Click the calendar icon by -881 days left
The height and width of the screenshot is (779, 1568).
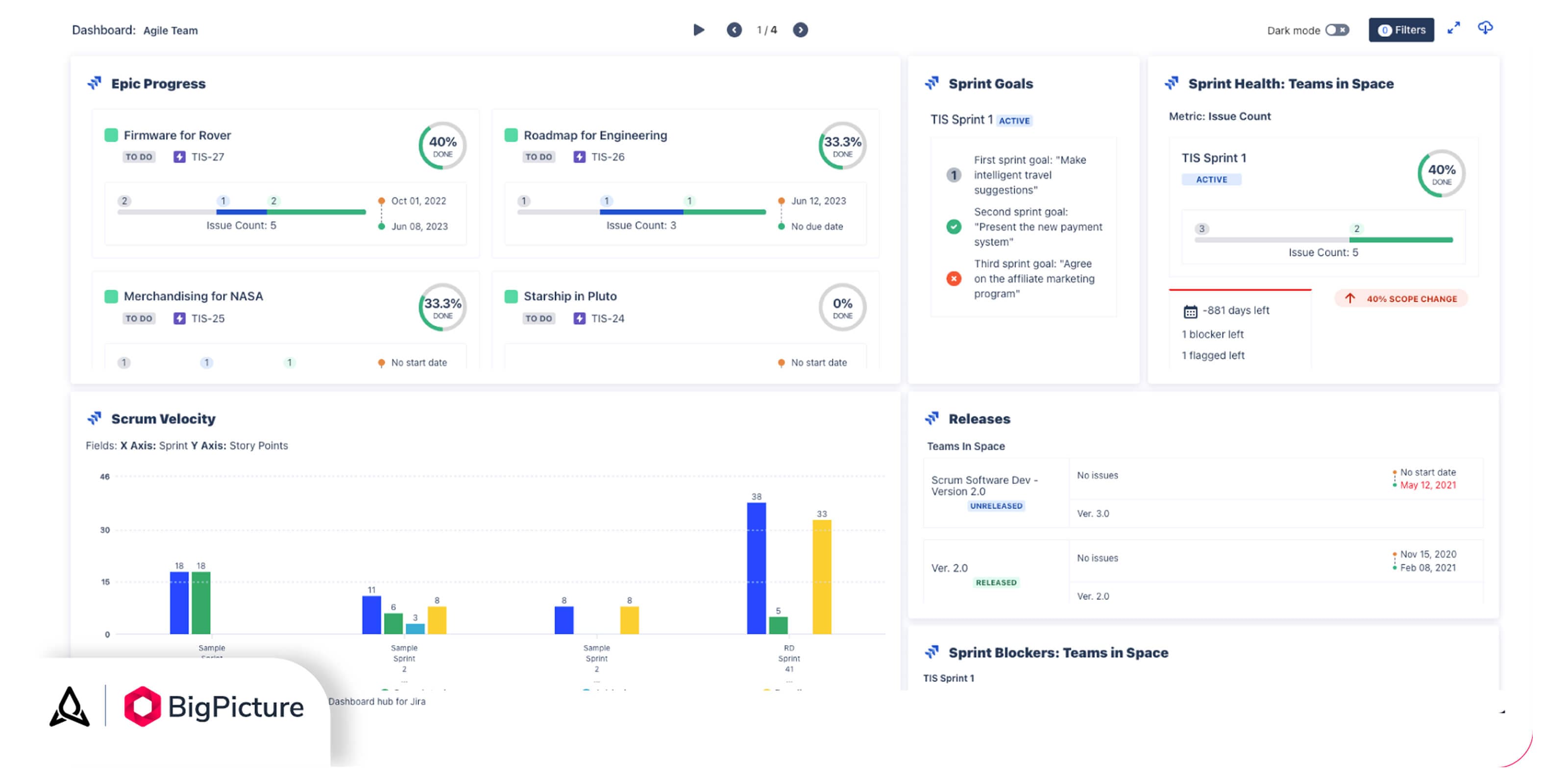tap(1190, 312)
